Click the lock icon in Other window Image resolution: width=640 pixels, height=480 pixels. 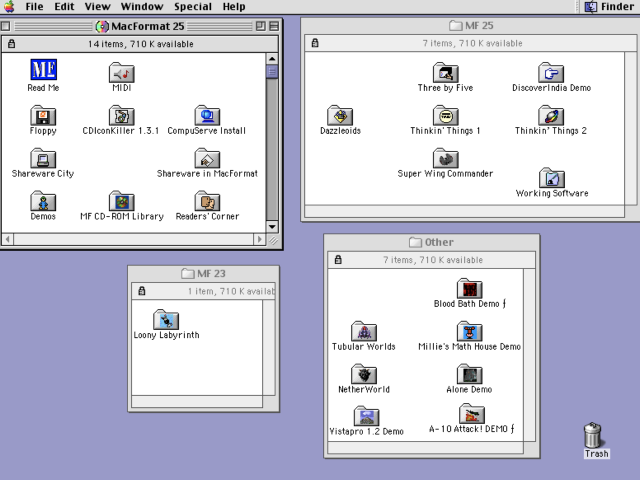(x=338, y=260)
